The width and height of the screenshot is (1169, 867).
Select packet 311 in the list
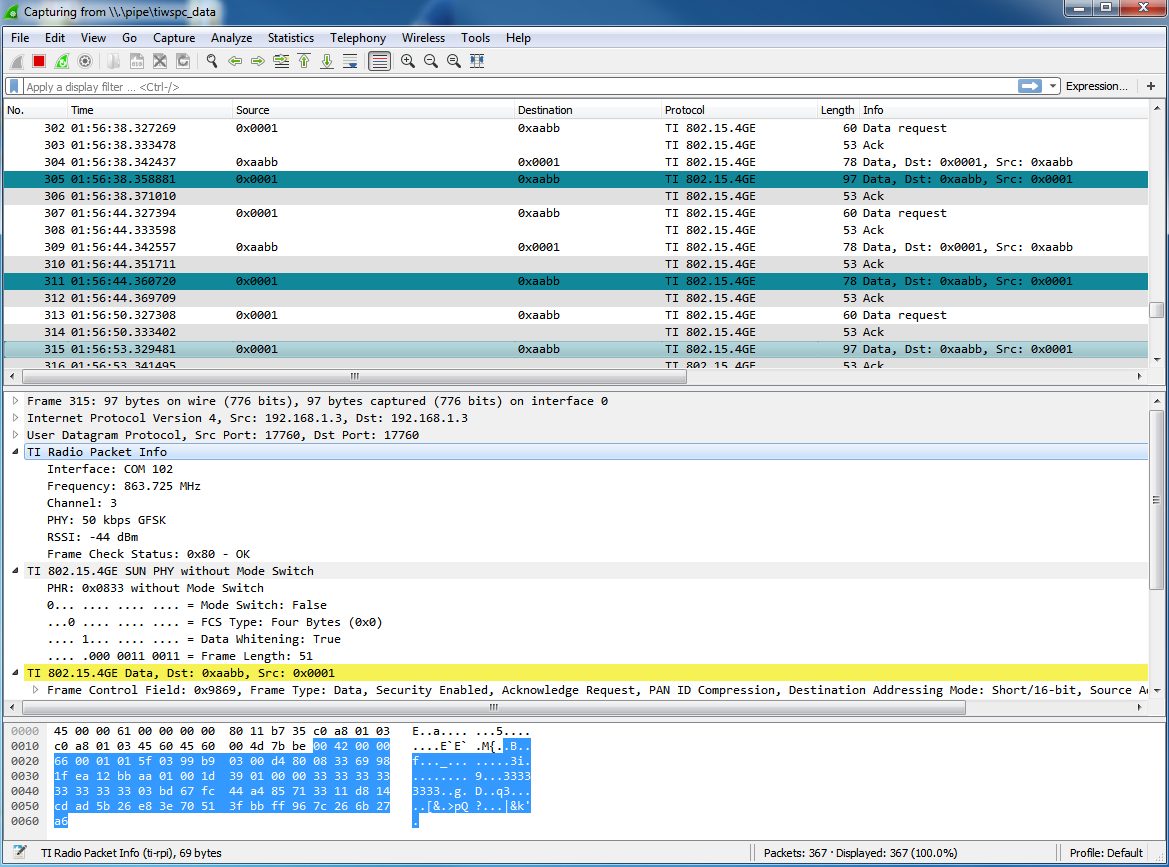click(x=400, y=281)
